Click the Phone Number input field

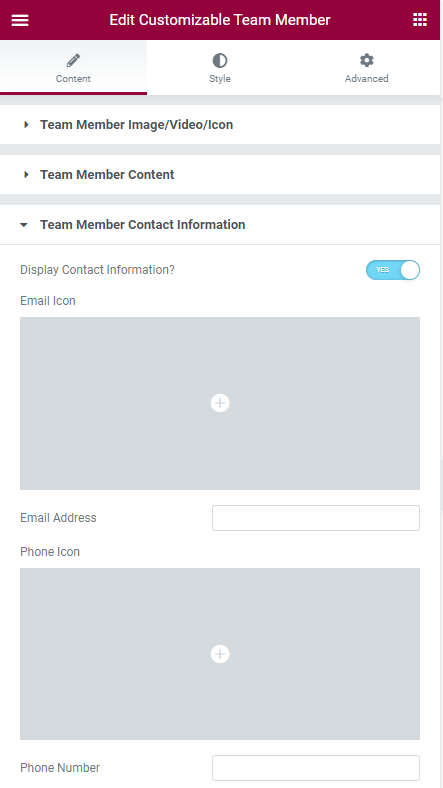(316, 768)
